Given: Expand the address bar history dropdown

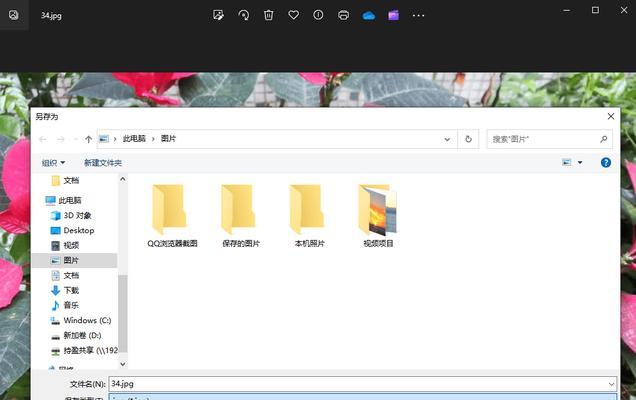Looking at the screenshot, I should point(447,139).
